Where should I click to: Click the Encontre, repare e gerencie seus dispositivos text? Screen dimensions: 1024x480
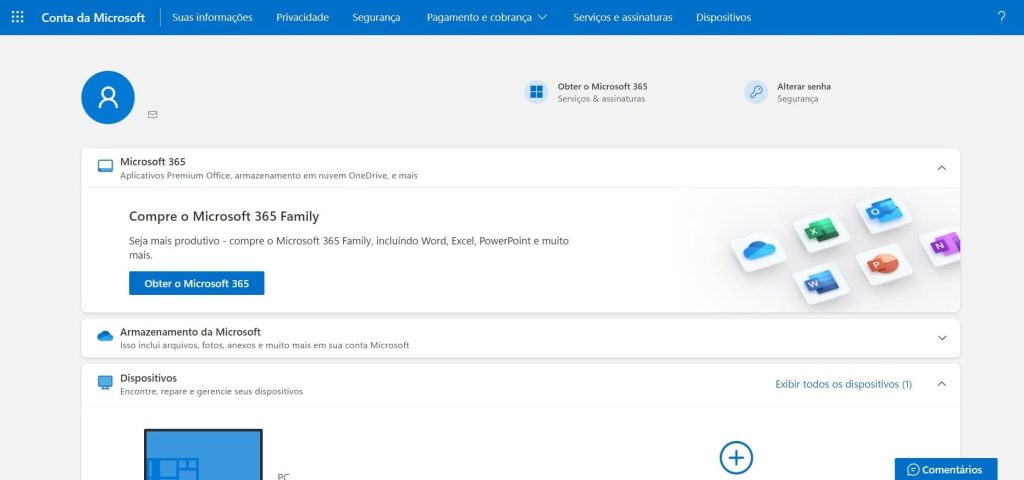pyautogui.click(x=212, y=392)
